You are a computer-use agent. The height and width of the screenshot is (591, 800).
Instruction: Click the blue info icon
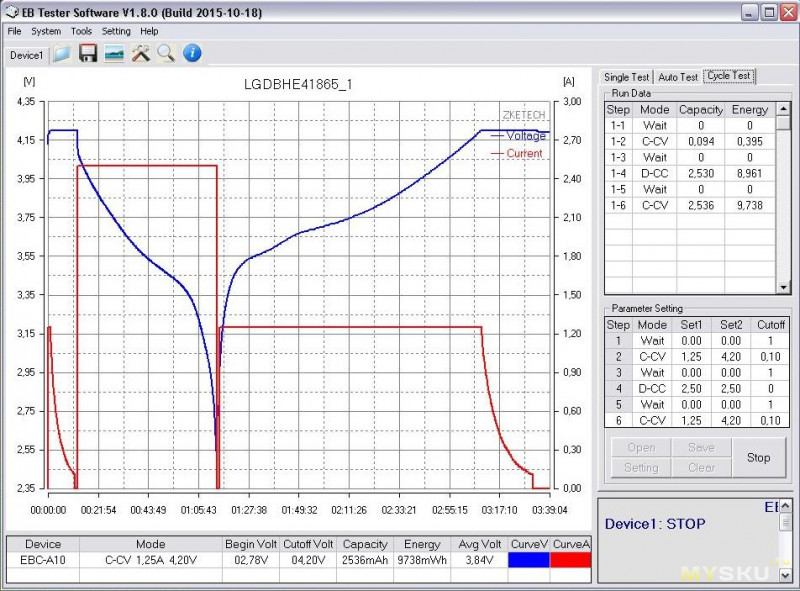pos(193,54)
